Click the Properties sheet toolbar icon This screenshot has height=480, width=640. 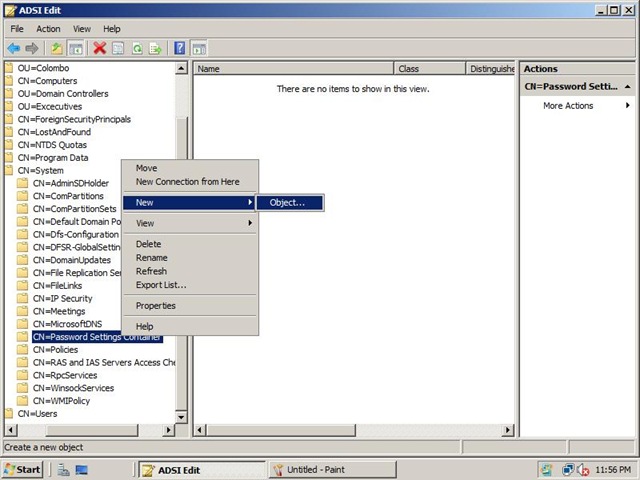click(118, 49)
